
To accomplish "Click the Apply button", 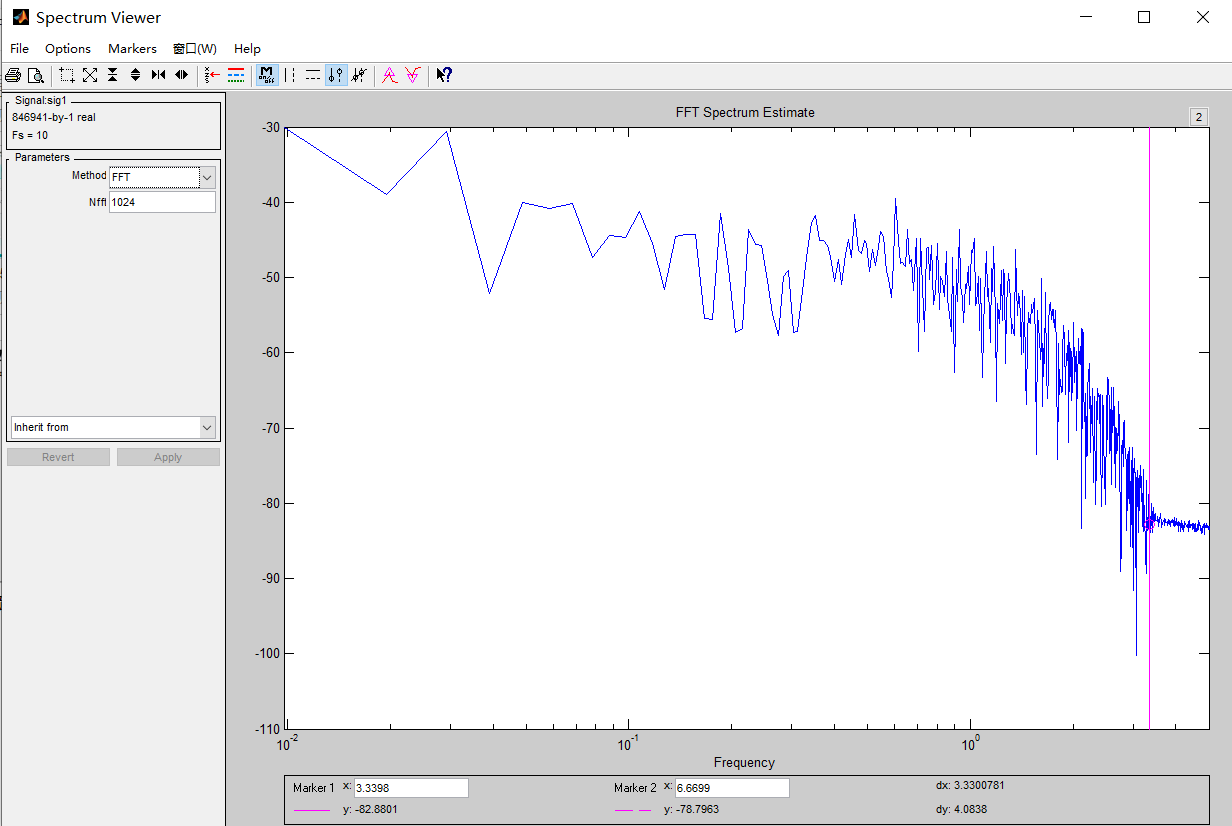I will point(168,457).
